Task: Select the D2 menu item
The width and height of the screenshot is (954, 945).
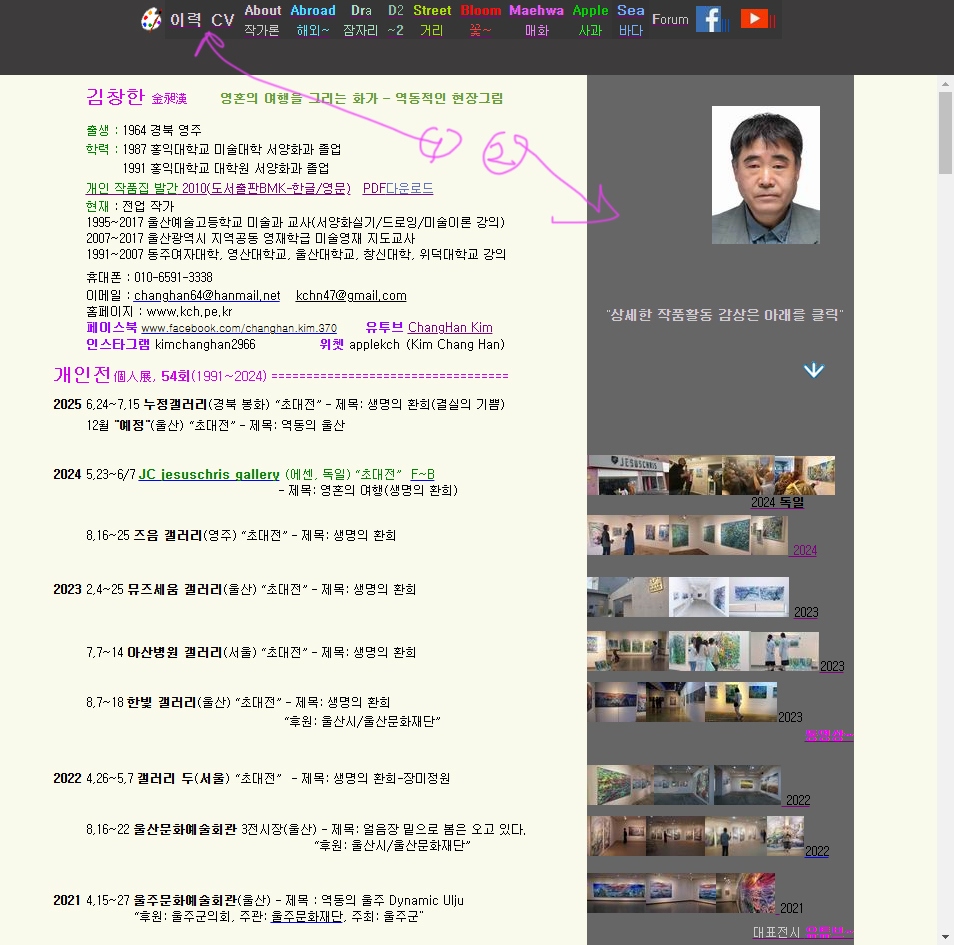Action: [x=395, y=20]
